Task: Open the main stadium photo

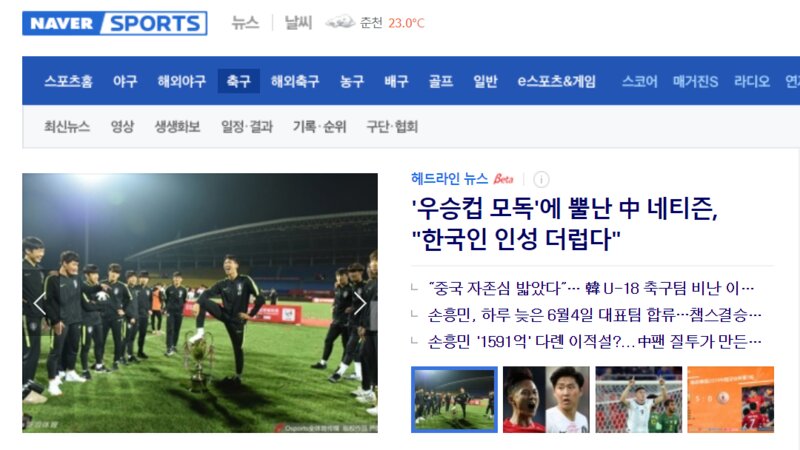Action: 200,303
